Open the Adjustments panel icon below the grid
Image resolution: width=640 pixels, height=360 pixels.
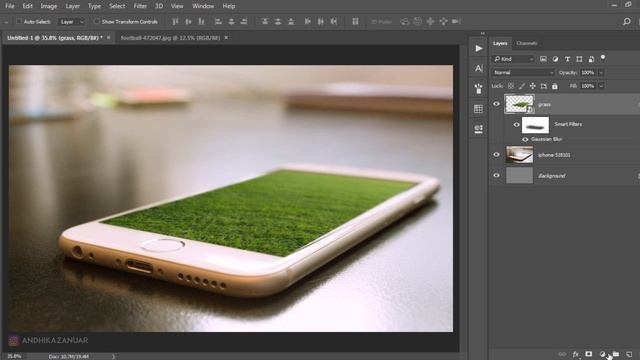point(479,129)
